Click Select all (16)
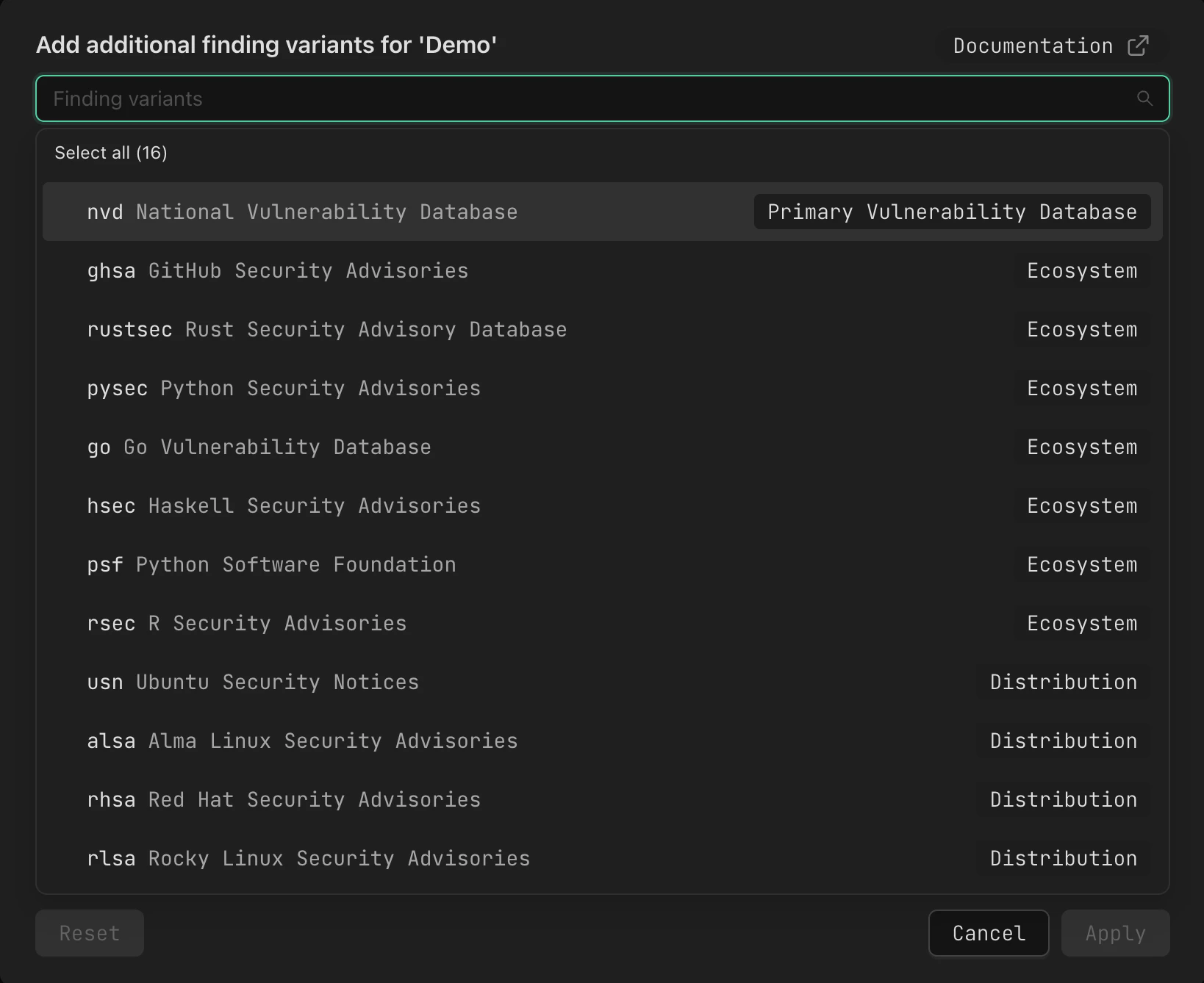 [111, 153]
